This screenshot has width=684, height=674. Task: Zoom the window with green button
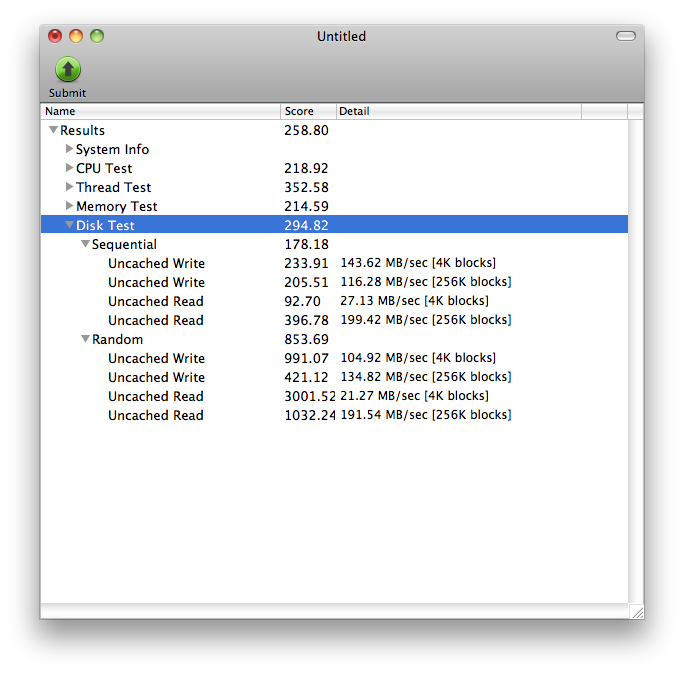(x=97, y=36)
